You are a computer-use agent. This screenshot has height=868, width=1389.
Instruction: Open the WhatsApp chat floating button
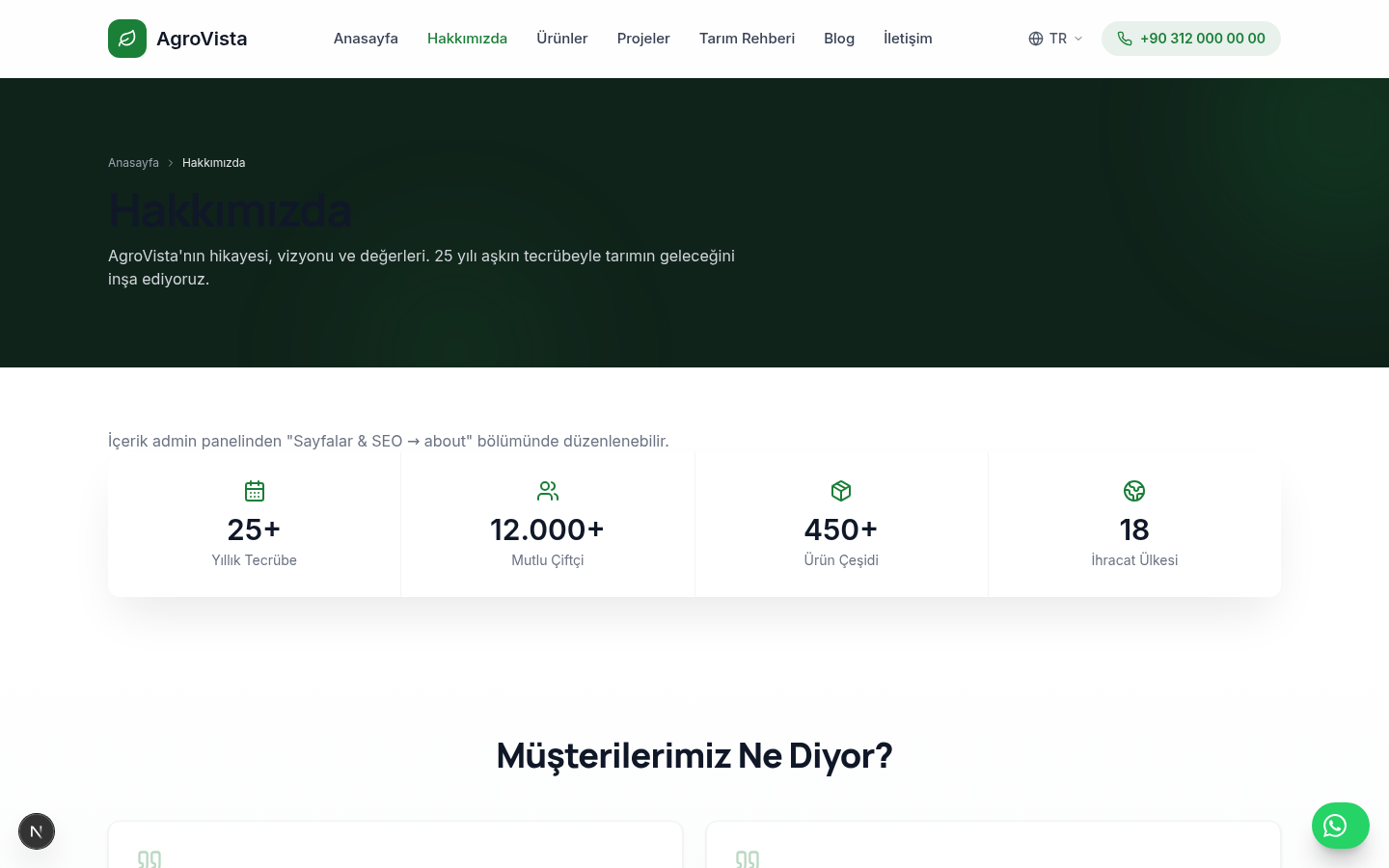point(1341,826)
